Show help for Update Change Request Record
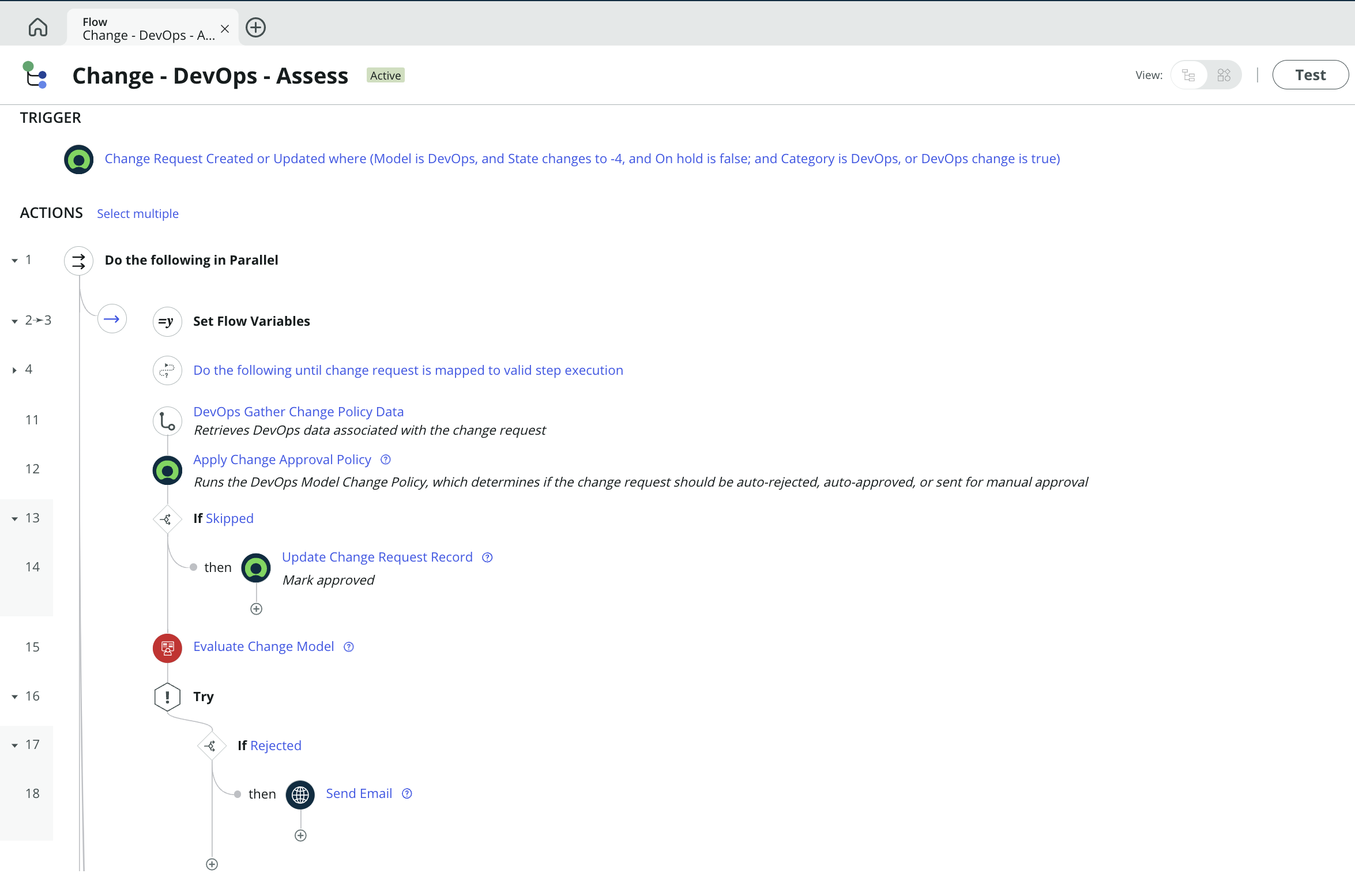The image size is (1355, 896). click(487, 558)
